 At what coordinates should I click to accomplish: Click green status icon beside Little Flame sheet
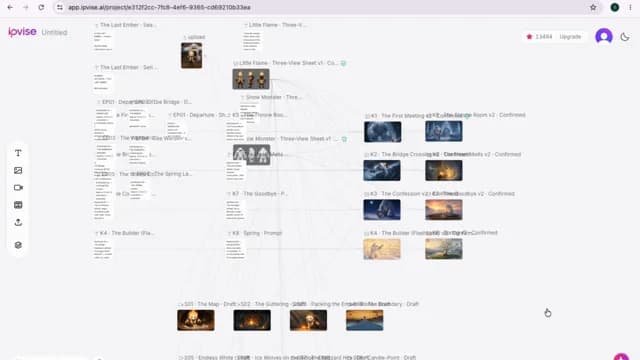pos(344,63)
